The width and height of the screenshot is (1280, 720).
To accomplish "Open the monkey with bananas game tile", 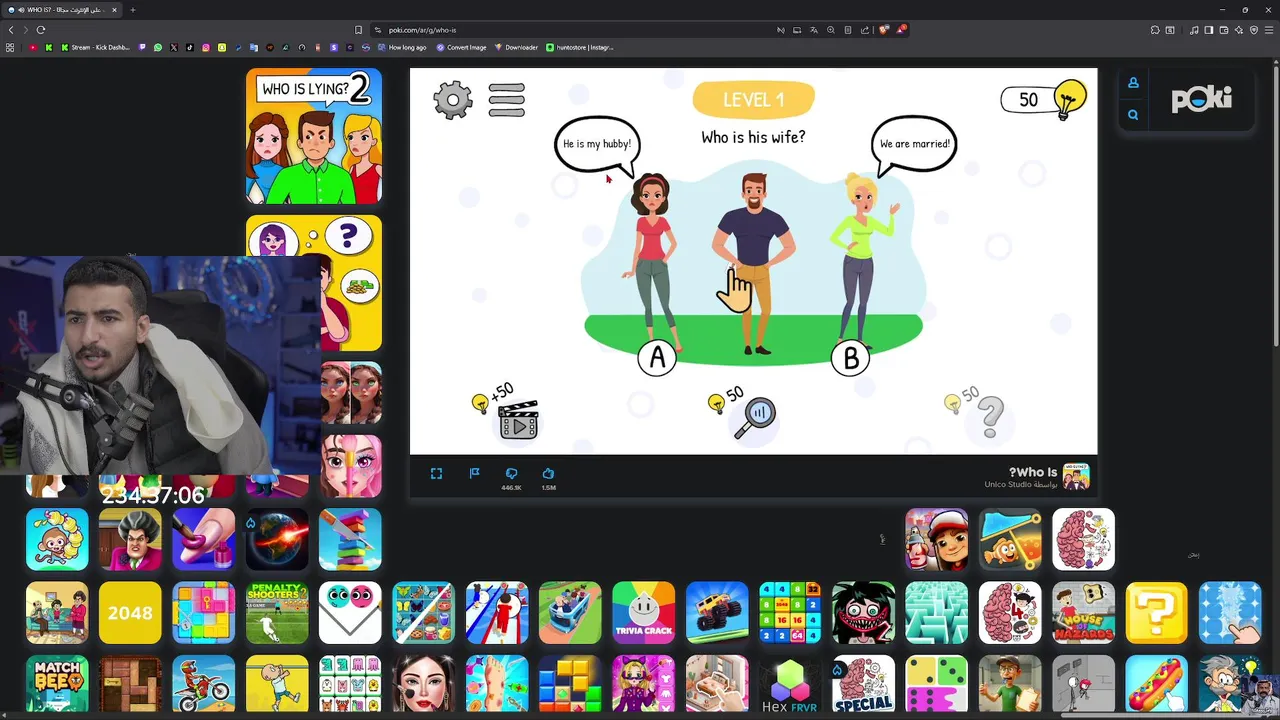I will click(x=57, y=539).
